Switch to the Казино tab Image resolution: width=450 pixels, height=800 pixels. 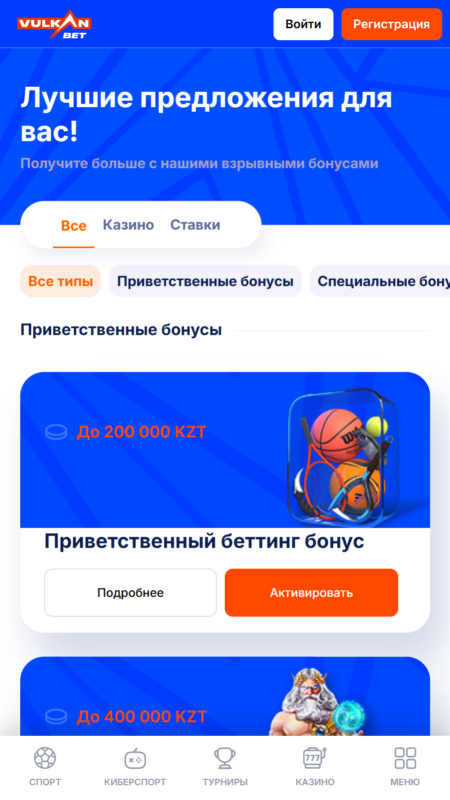pyautogui.click(x=128, y=225)
